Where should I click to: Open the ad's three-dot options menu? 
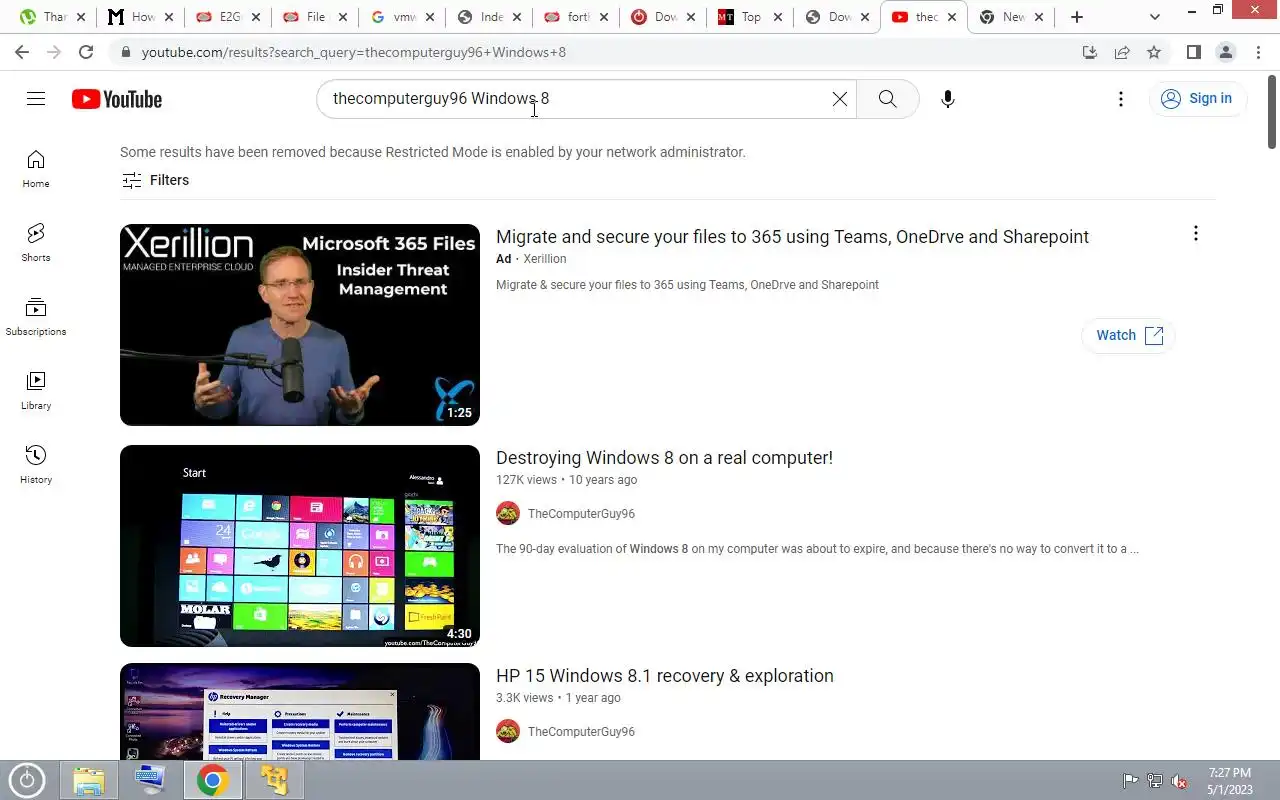(1195, 234)
